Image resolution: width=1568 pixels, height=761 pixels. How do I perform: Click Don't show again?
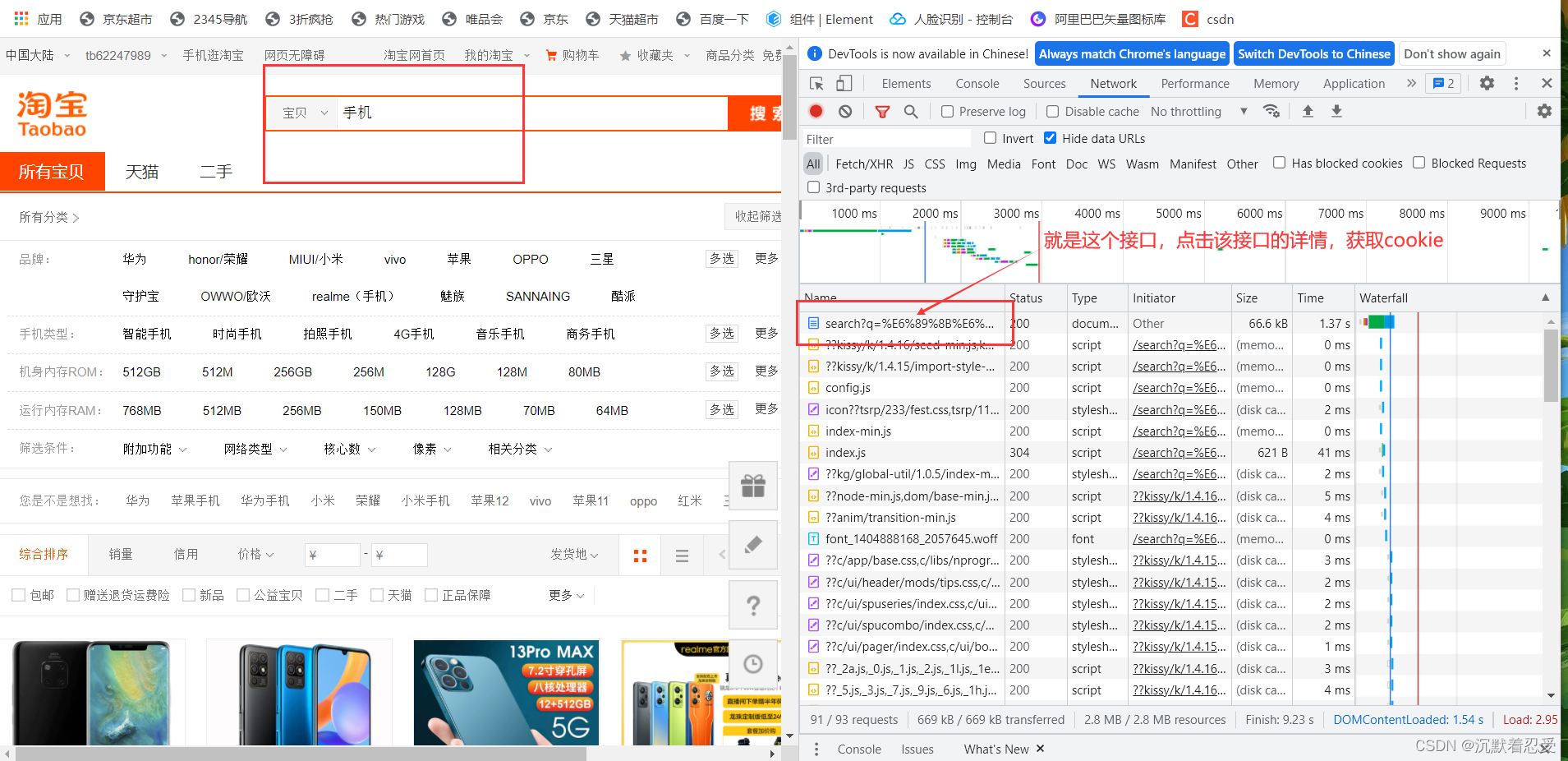(x=1452, y=54)
